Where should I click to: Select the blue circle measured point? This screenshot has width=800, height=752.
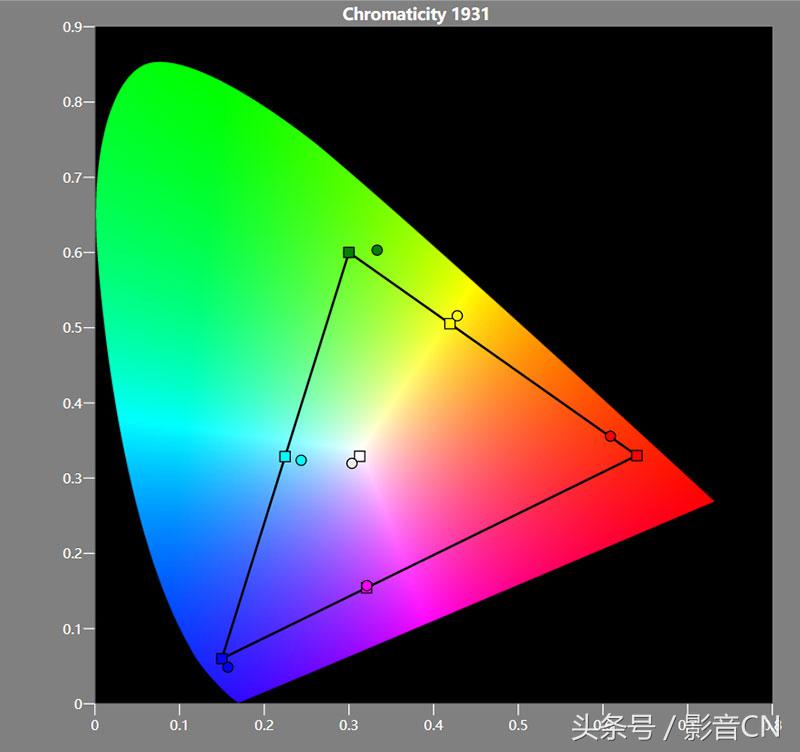pyautogui.click(x=228, y=667)
